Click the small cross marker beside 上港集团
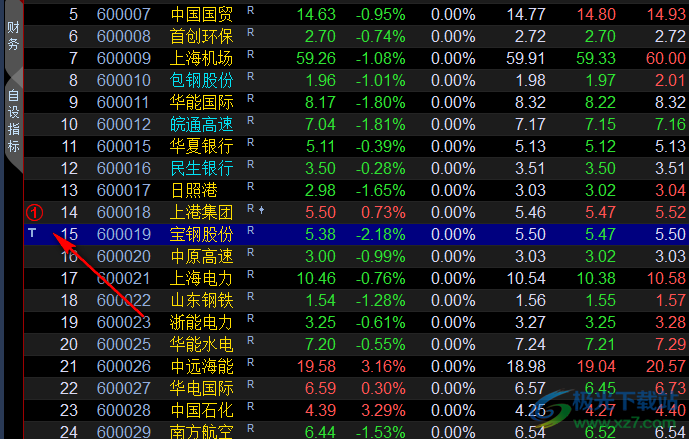The width and height of the screenshot is (689, 439). click(261, 210)
